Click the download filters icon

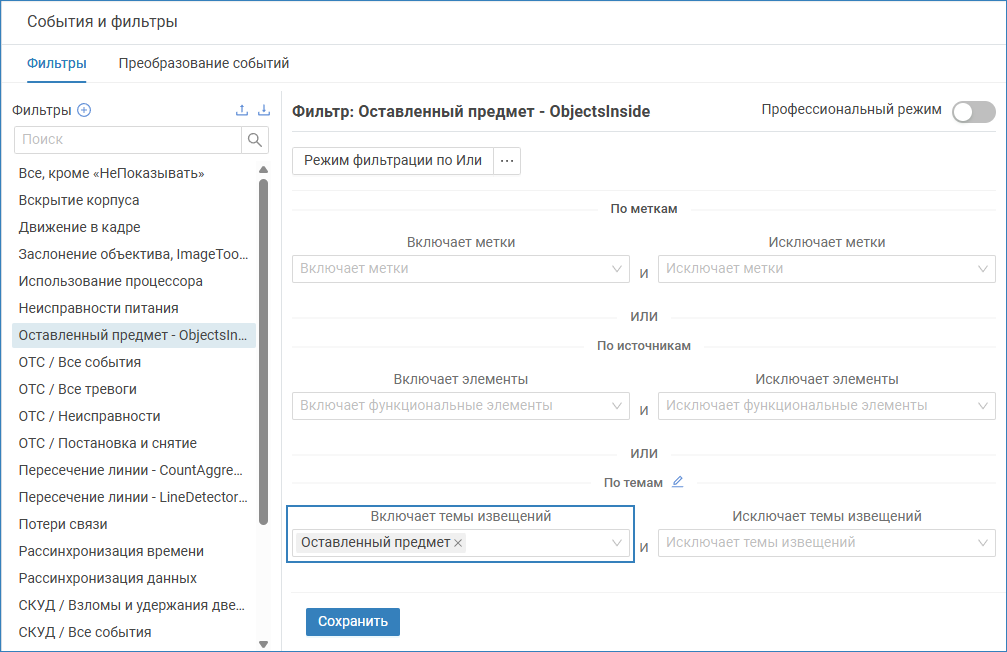coord(264,111)
